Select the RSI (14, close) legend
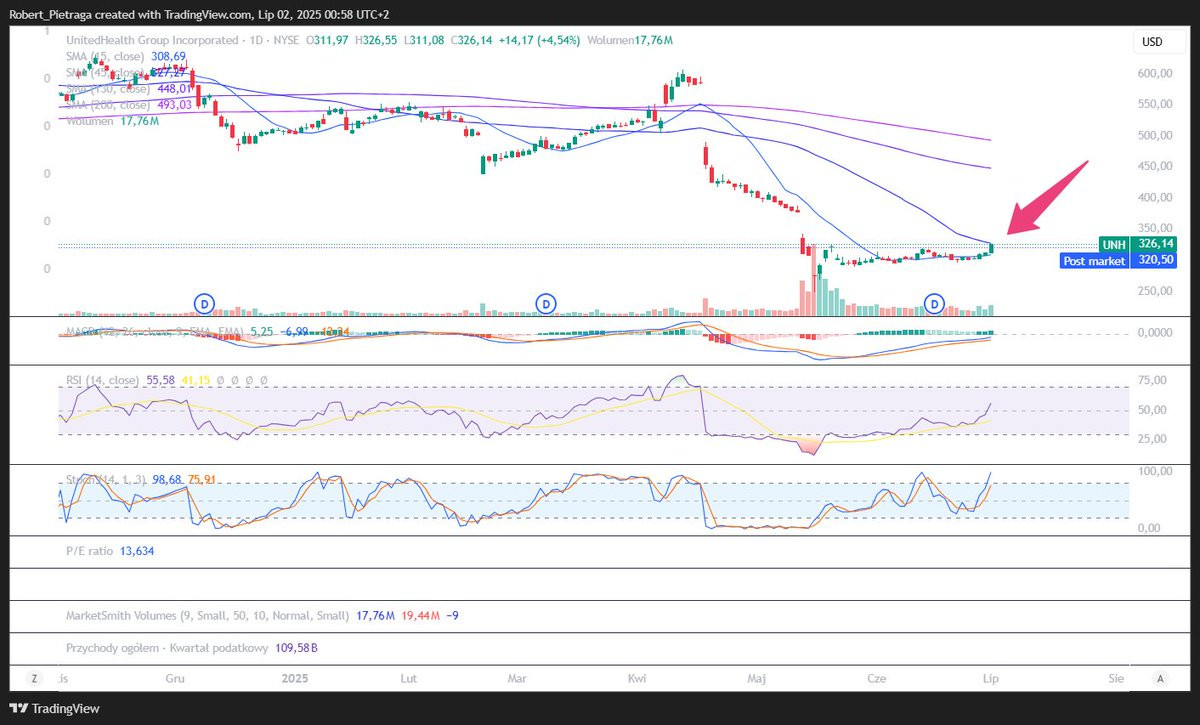Screen dimensions: 1200x725 [x=102, y=381]
